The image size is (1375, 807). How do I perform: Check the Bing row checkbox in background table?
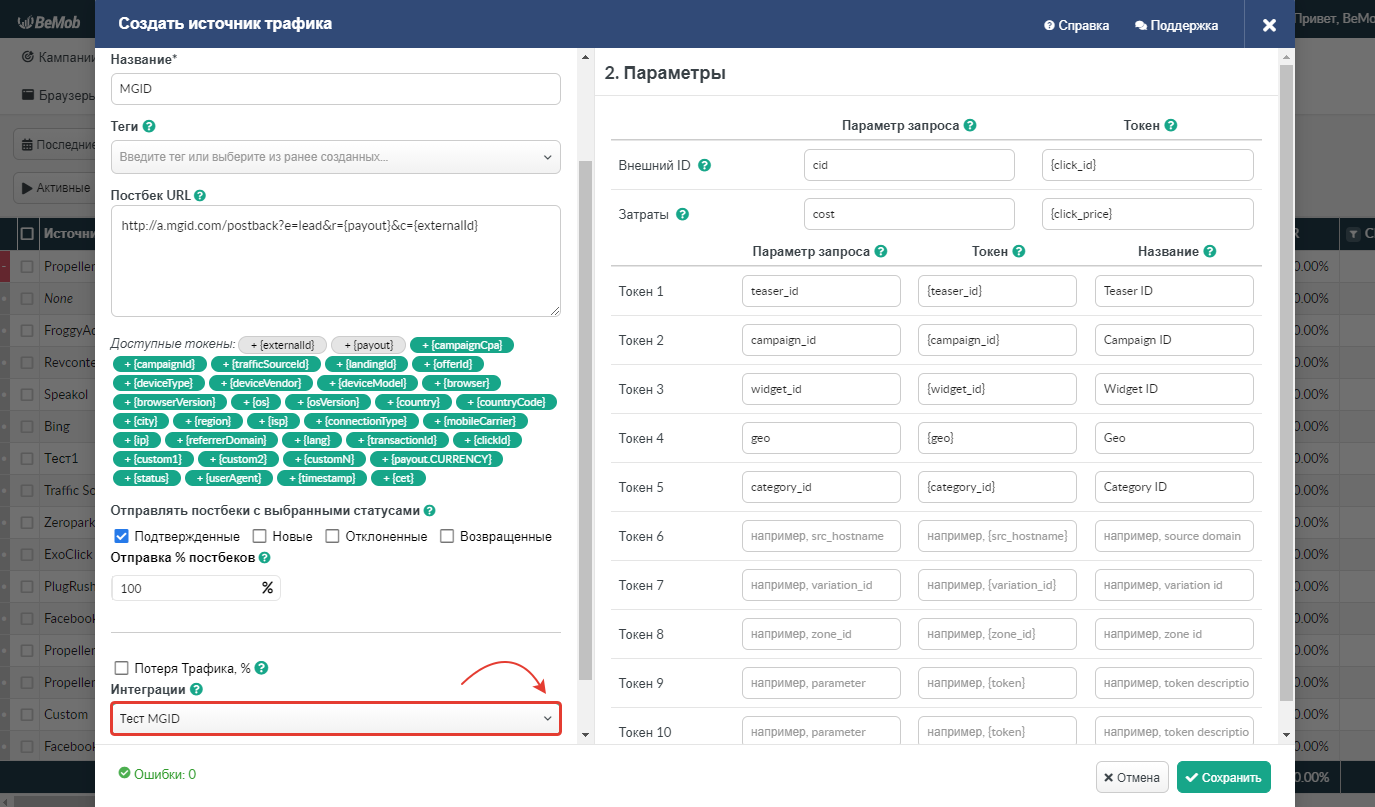[x=27, y=427]
